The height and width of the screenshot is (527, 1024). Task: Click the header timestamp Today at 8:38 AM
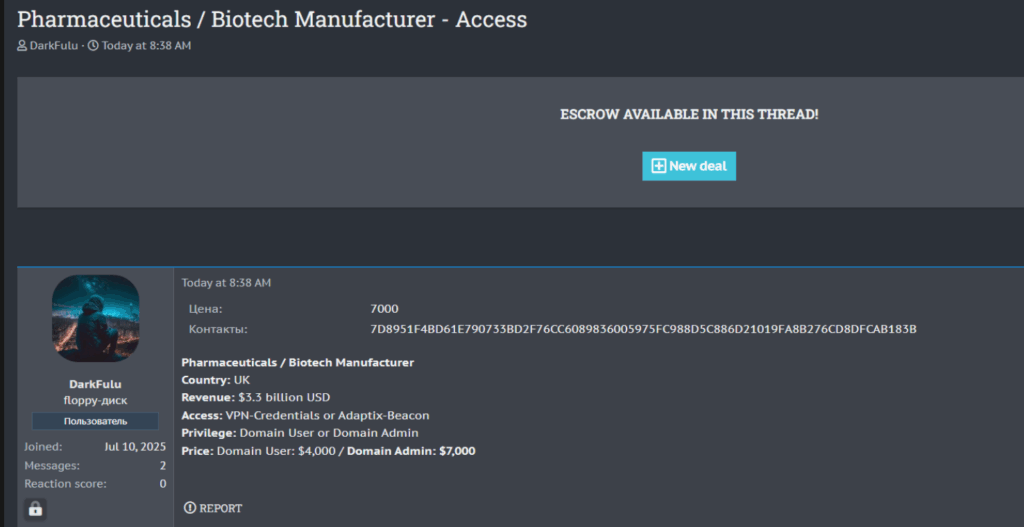pos(146,46)
